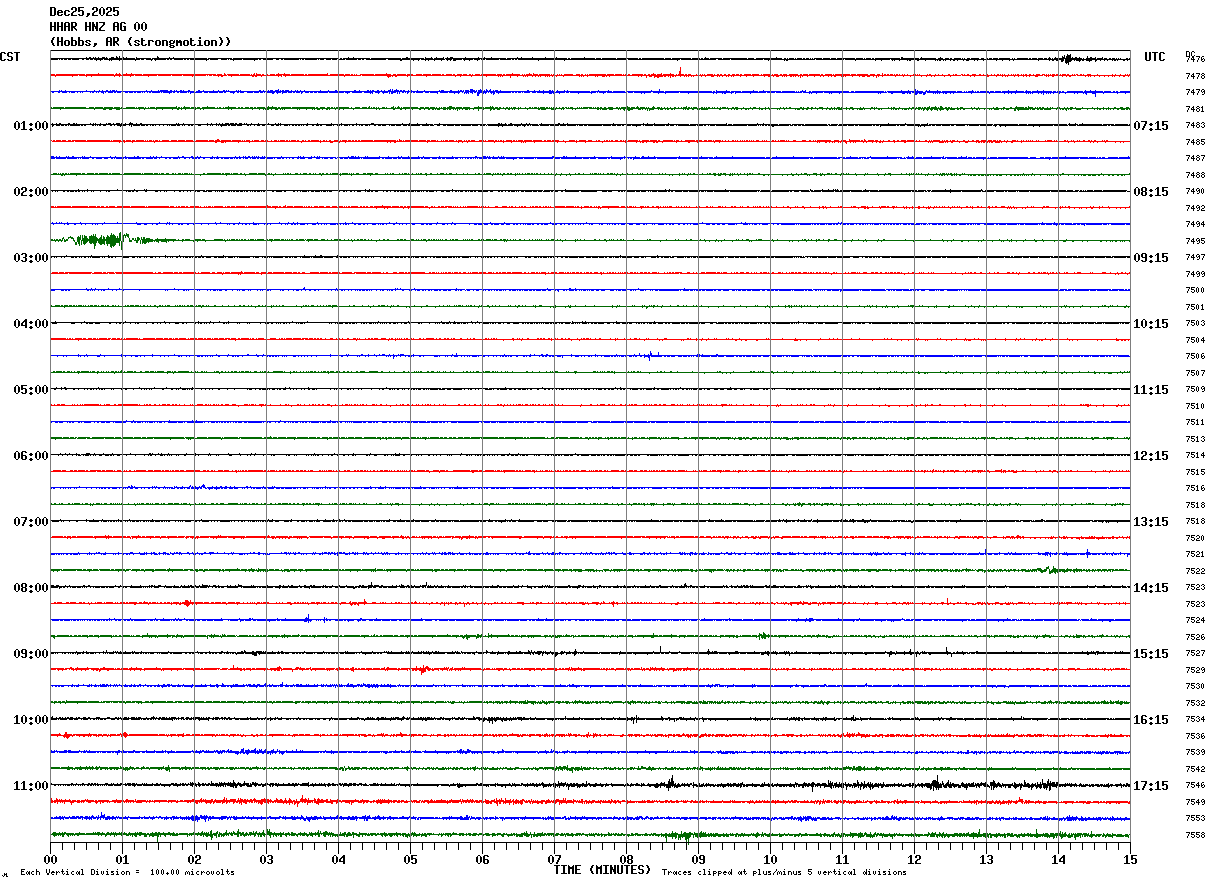The width and height of the screenshot is (1210, 886).
Task: Click the Each Vertical Division scale note
Action: click(x=127, y=872)
